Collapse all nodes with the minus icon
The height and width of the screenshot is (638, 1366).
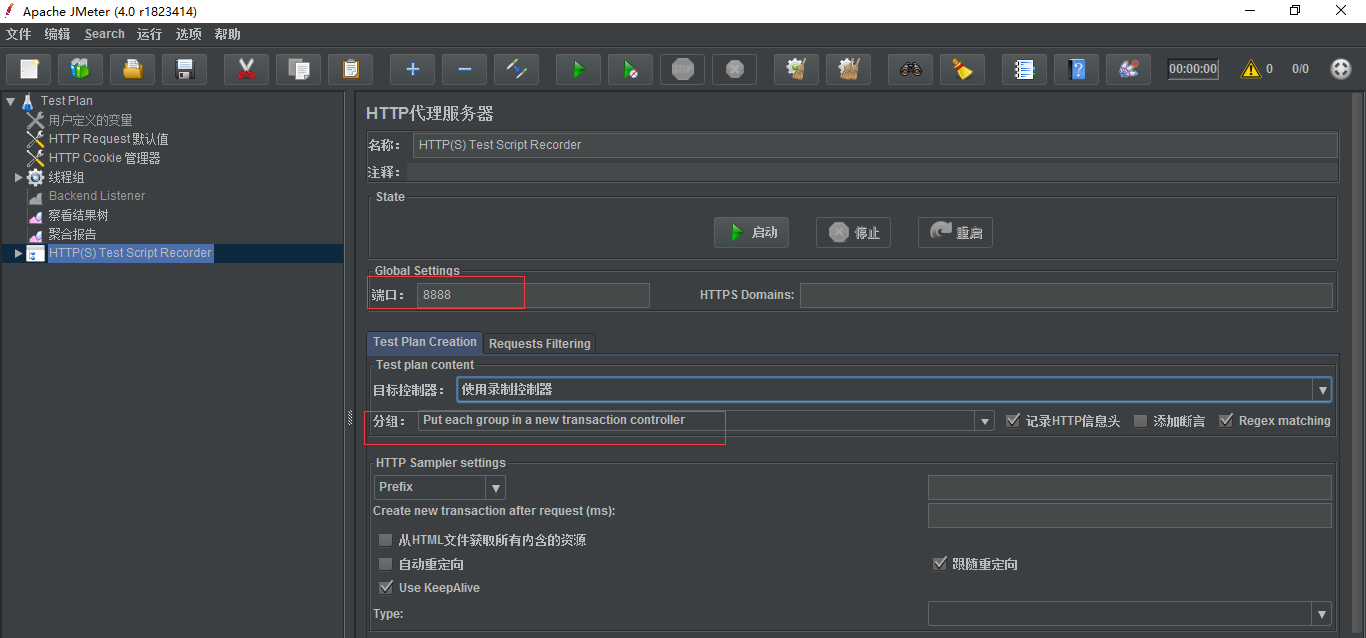coord(464,69)
